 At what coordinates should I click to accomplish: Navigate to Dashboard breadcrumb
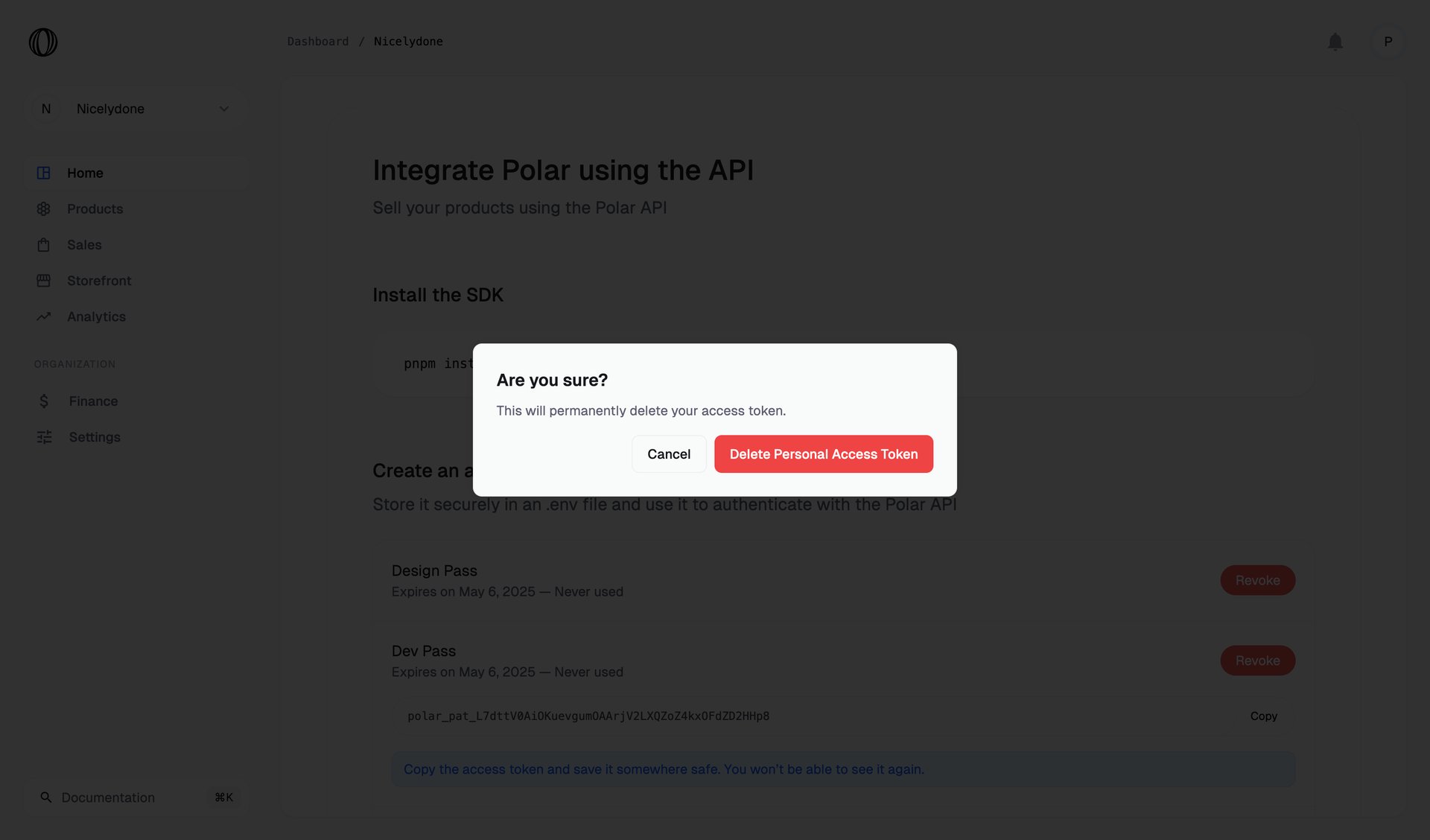pyautogui.click(x=318, y=41)
